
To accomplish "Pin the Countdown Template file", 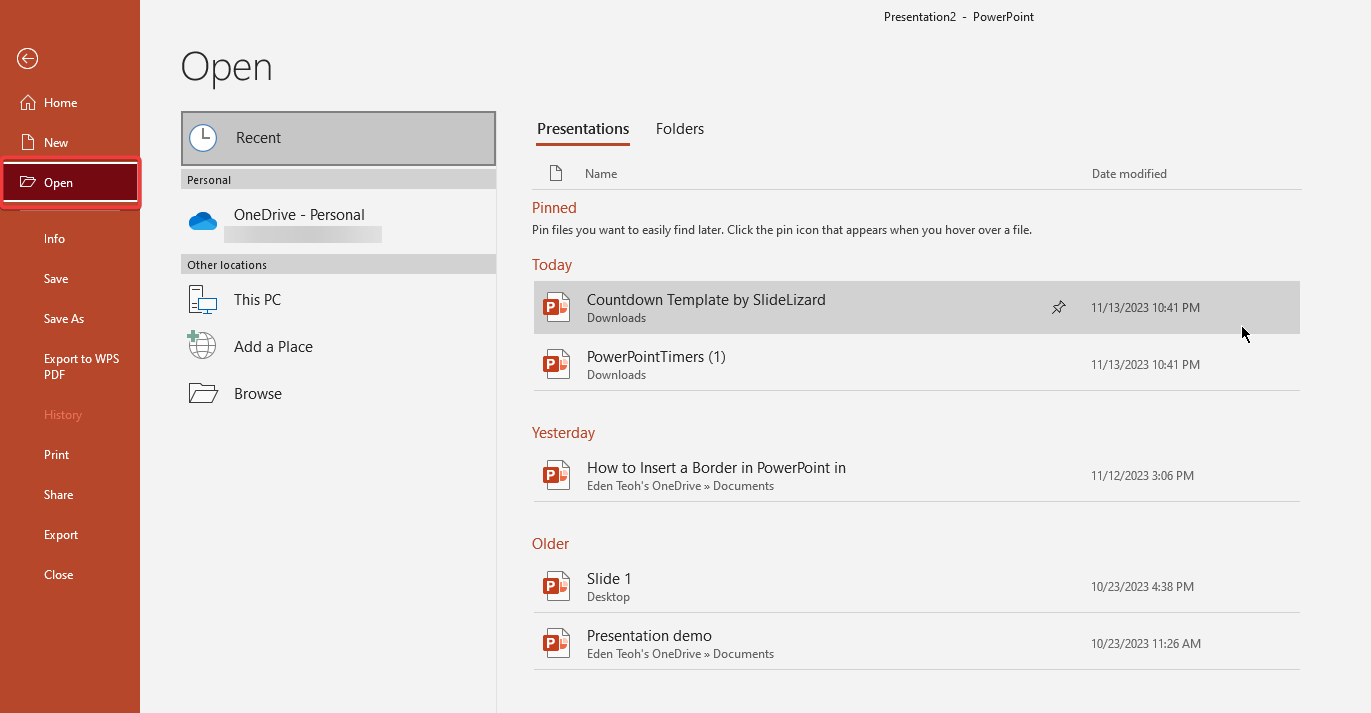I will click(x=1058, y=308).
